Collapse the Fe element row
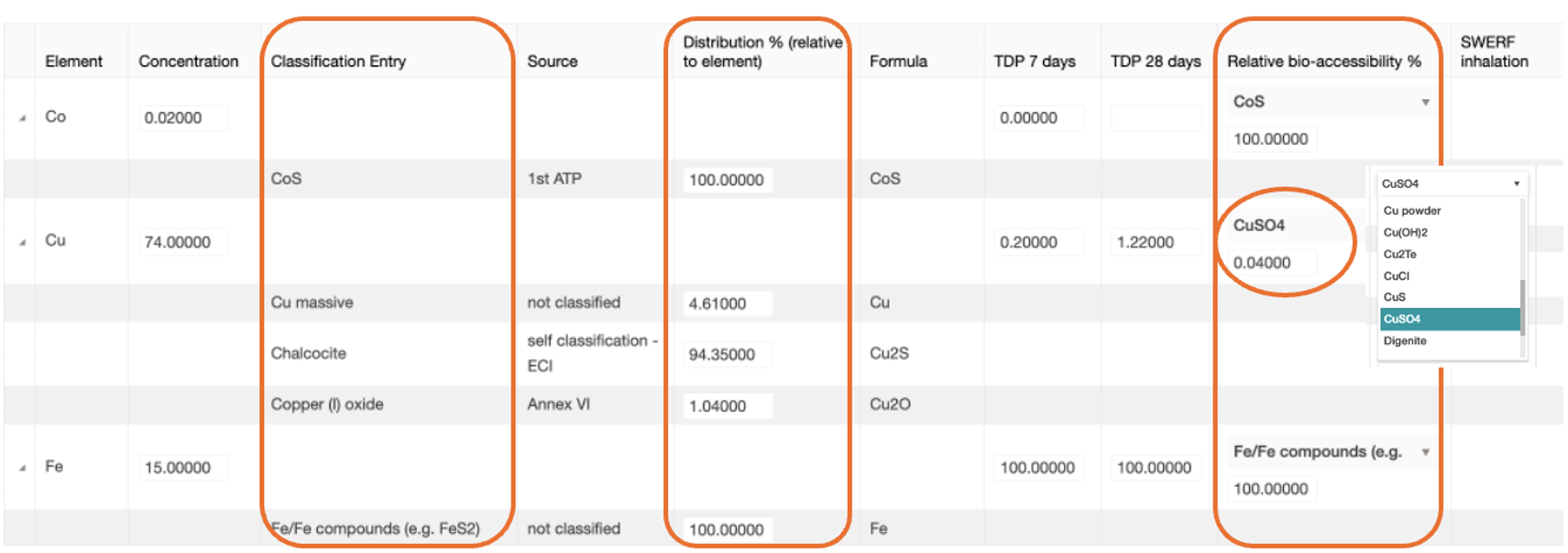 point(23,468)
